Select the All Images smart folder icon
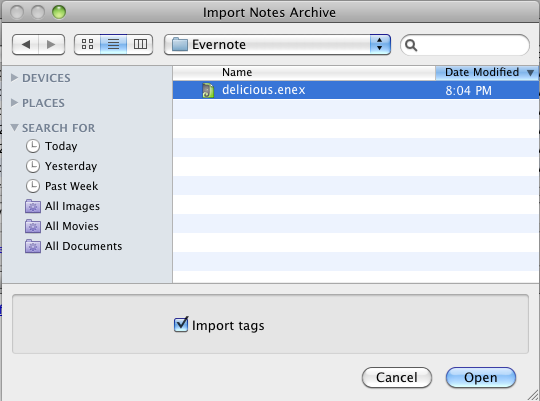The image size is (540, 401). pos(33,206)
